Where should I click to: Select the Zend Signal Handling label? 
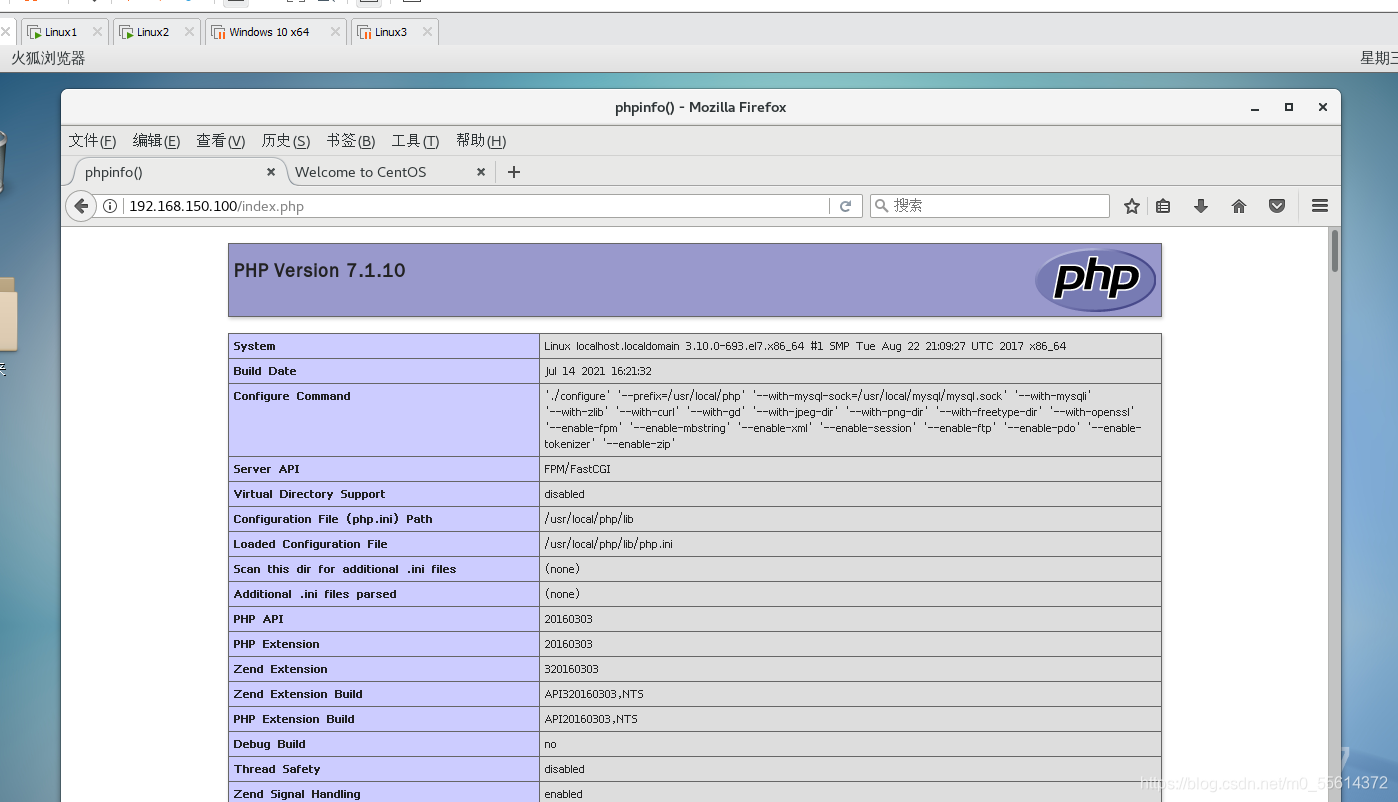tap(297, 794)
